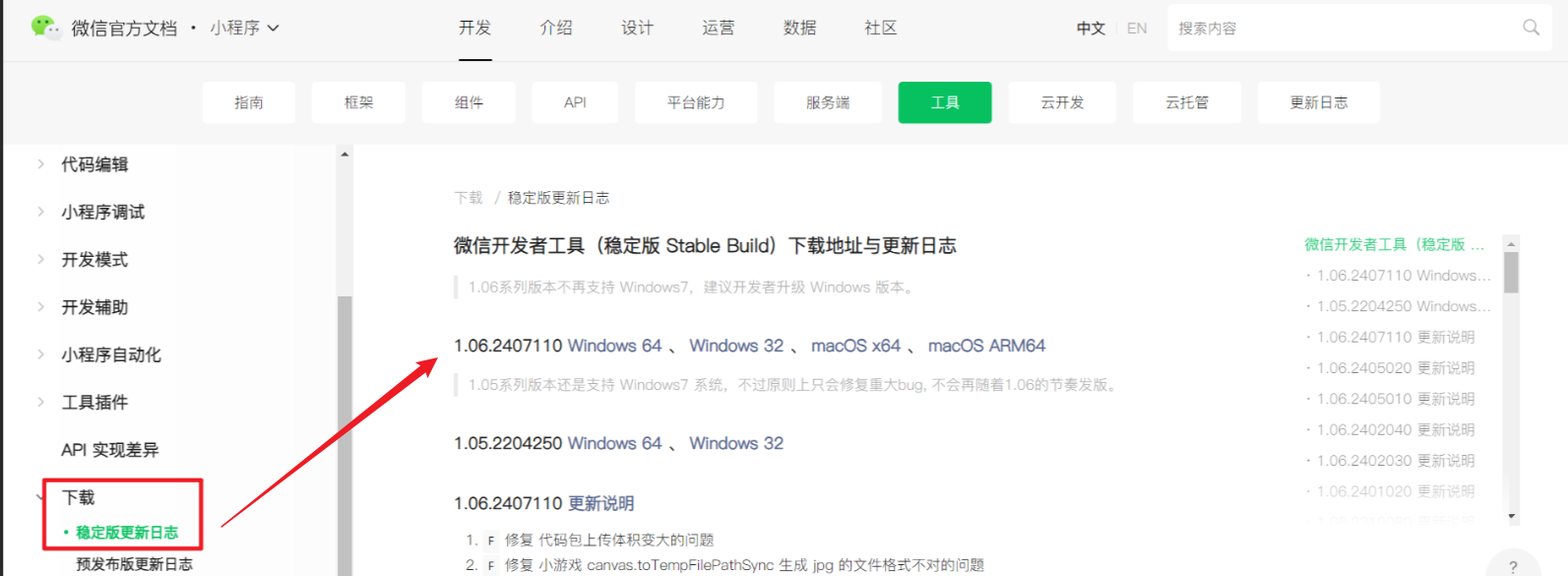Open the 设计 top navigation tab

pos(637,28)
